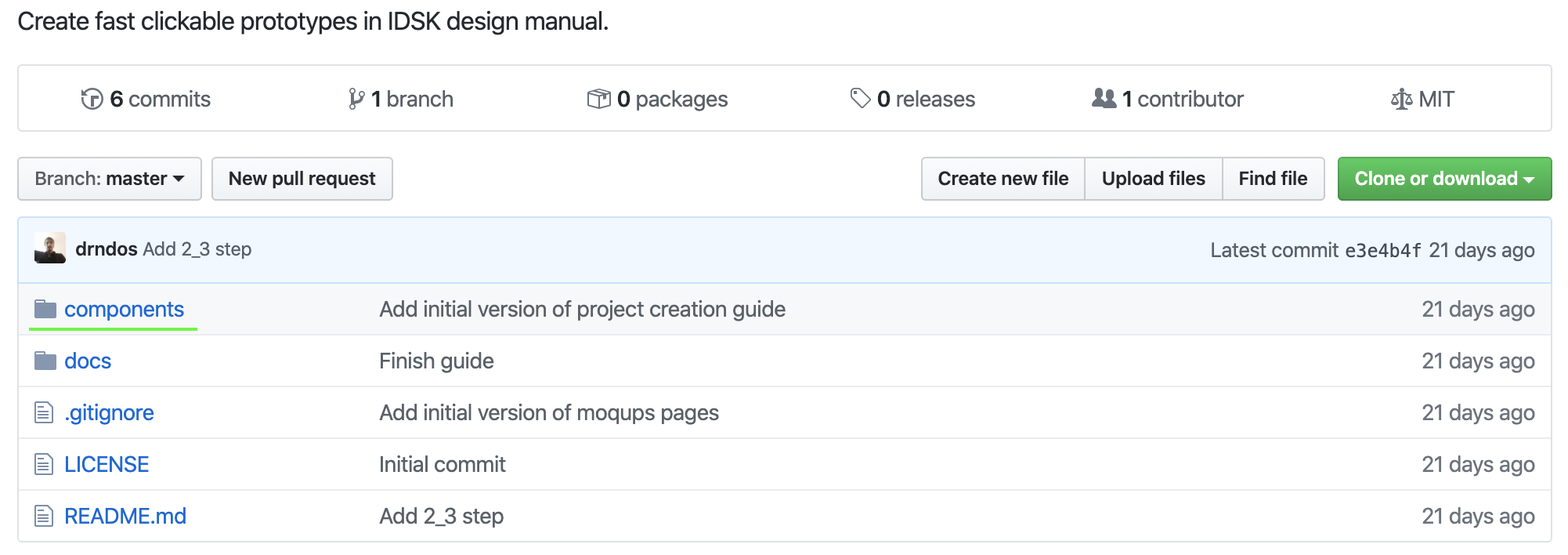Viewport: 1568px width, 555px height.
Task: Click the packages box icon
Action: point(598,99)
